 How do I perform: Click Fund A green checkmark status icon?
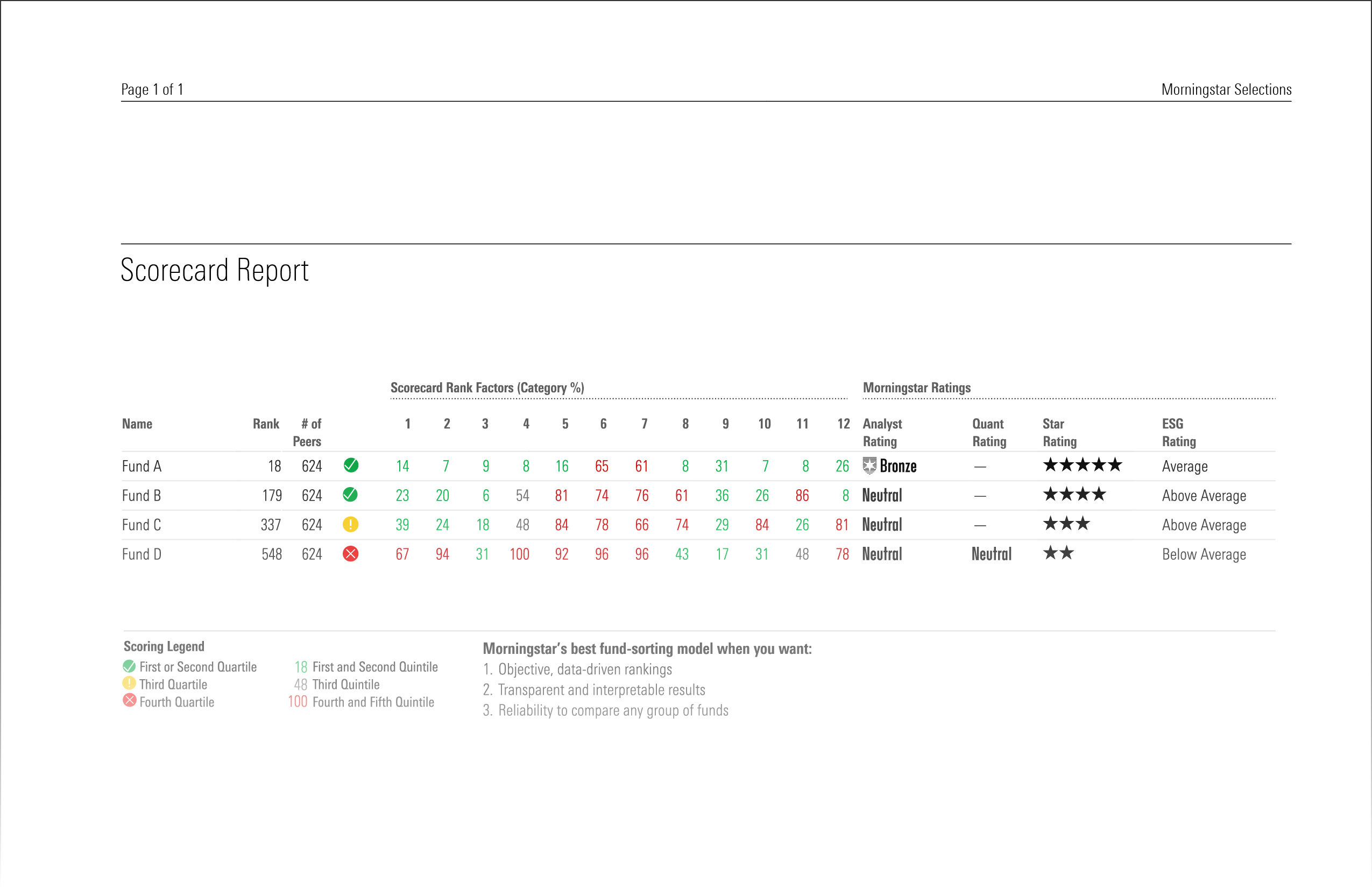pos(350,466)
